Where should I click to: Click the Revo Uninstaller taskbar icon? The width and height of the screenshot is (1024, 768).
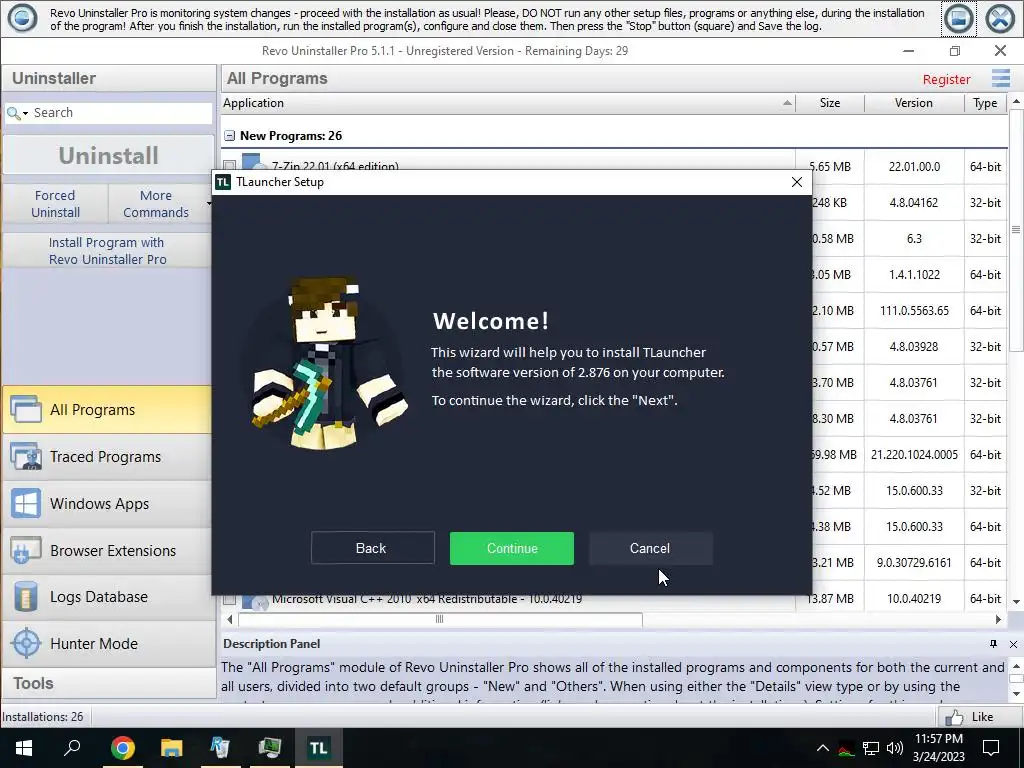point(220,748)
